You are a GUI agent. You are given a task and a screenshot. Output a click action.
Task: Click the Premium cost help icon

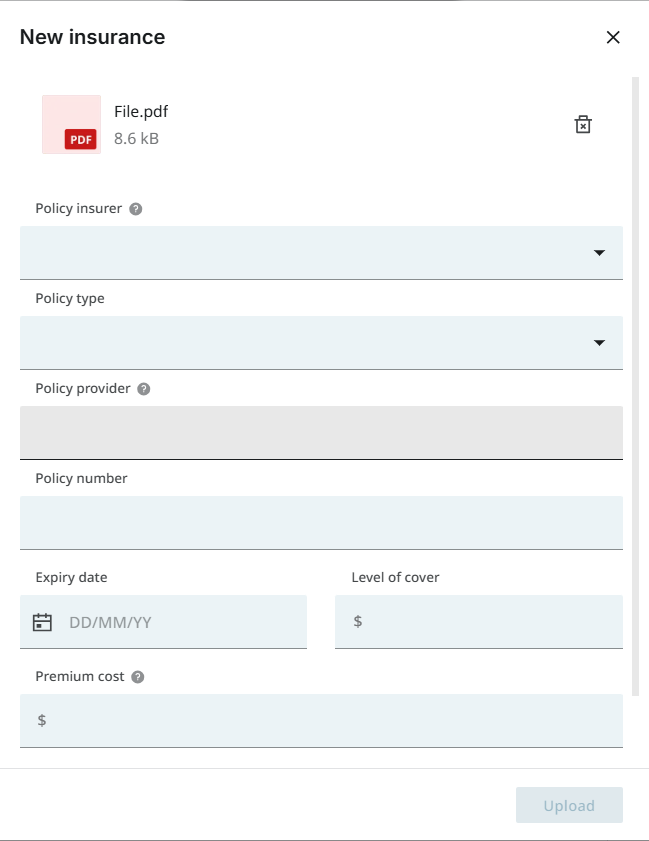pos(138,677)
